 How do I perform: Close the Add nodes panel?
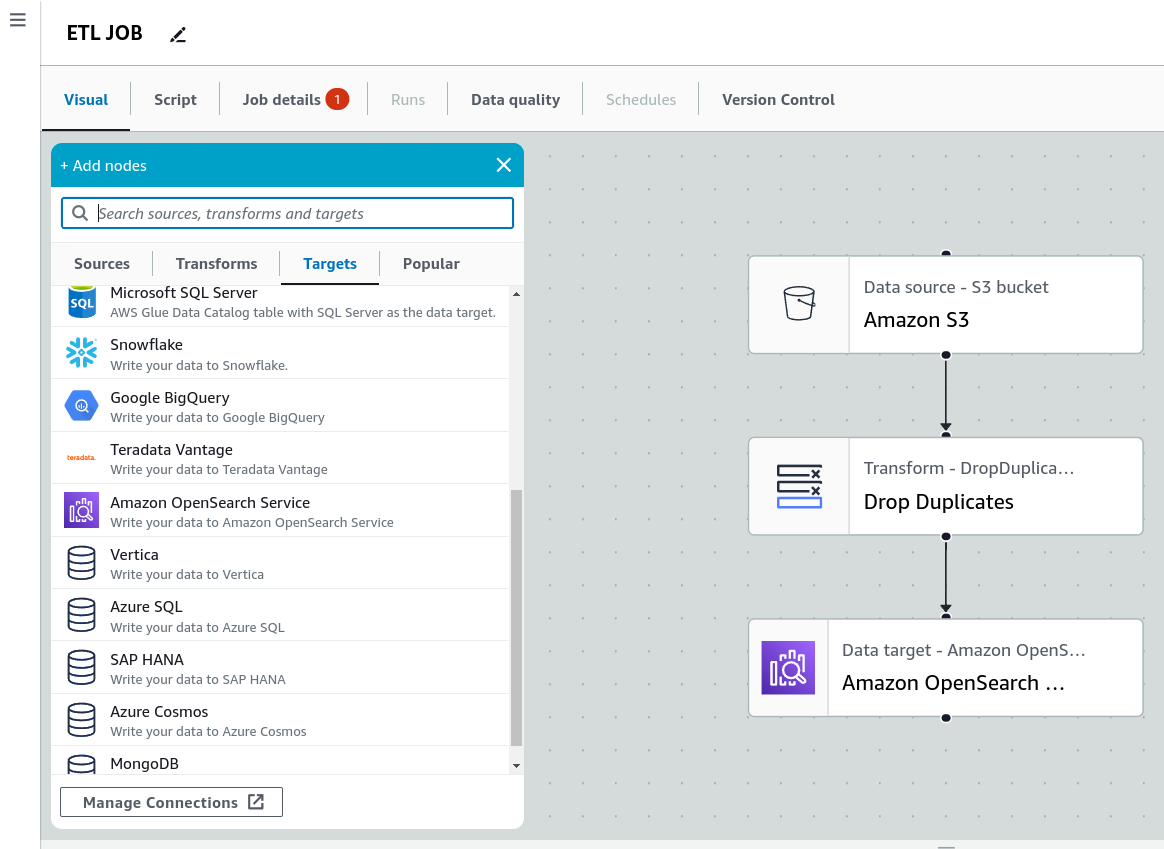(x=503, y=165)
